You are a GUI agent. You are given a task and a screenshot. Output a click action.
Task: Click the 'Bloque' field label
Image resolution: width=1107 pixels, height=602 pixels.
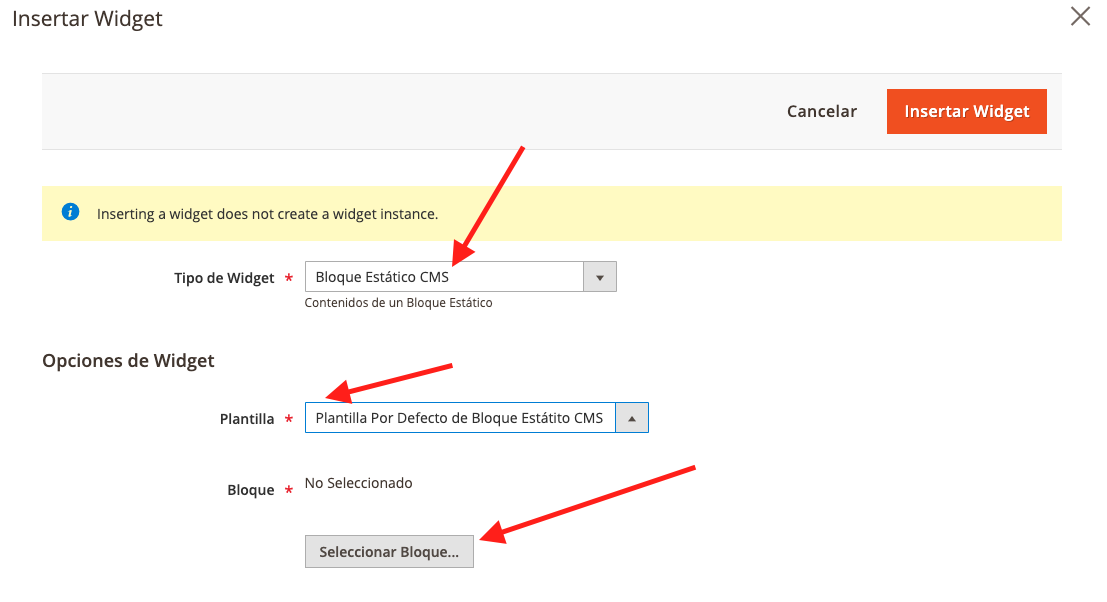click(x=251, y=490)
